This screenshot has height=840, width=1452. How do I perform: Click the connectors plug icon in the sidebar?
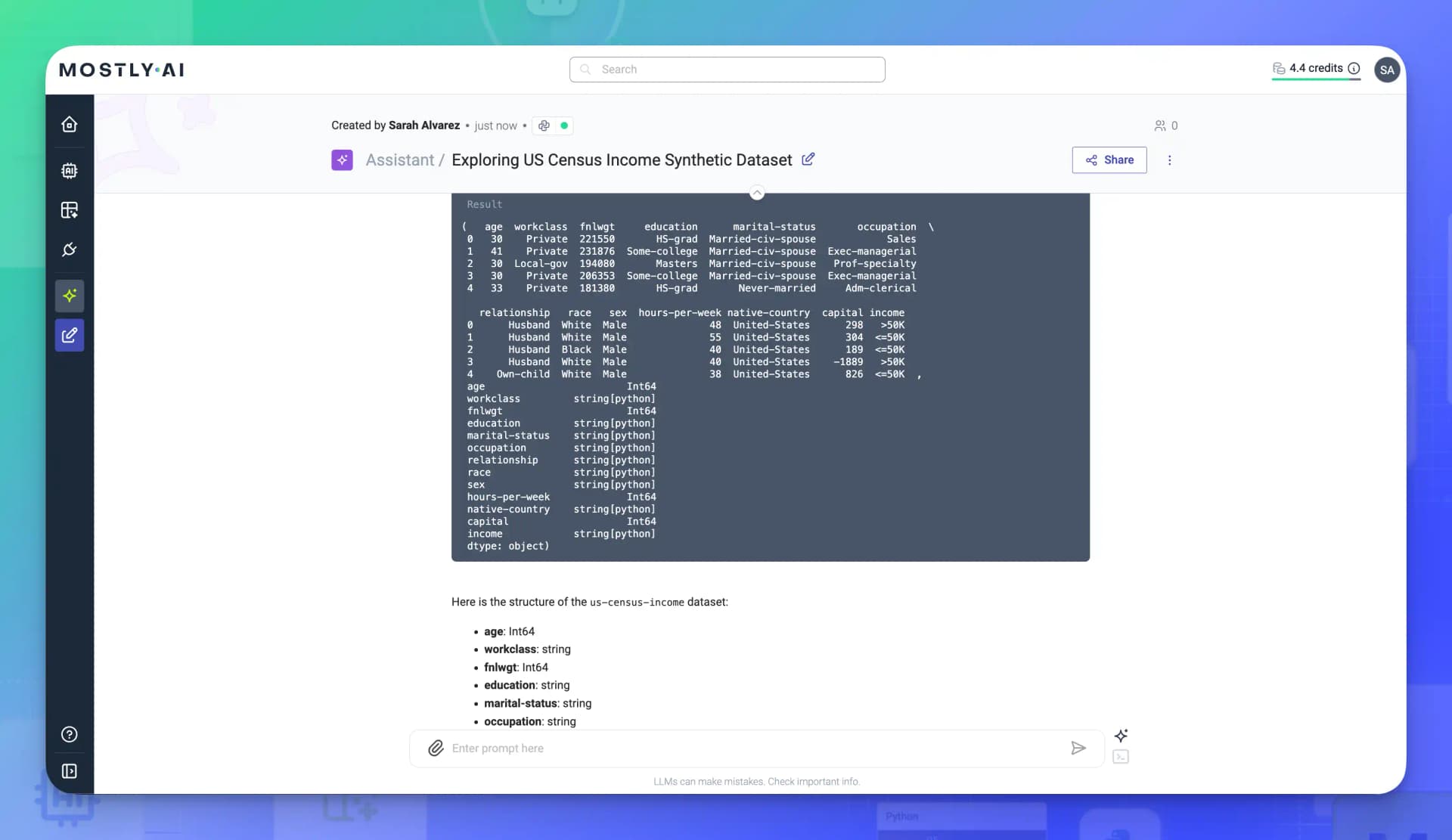(x=69, y=250)
